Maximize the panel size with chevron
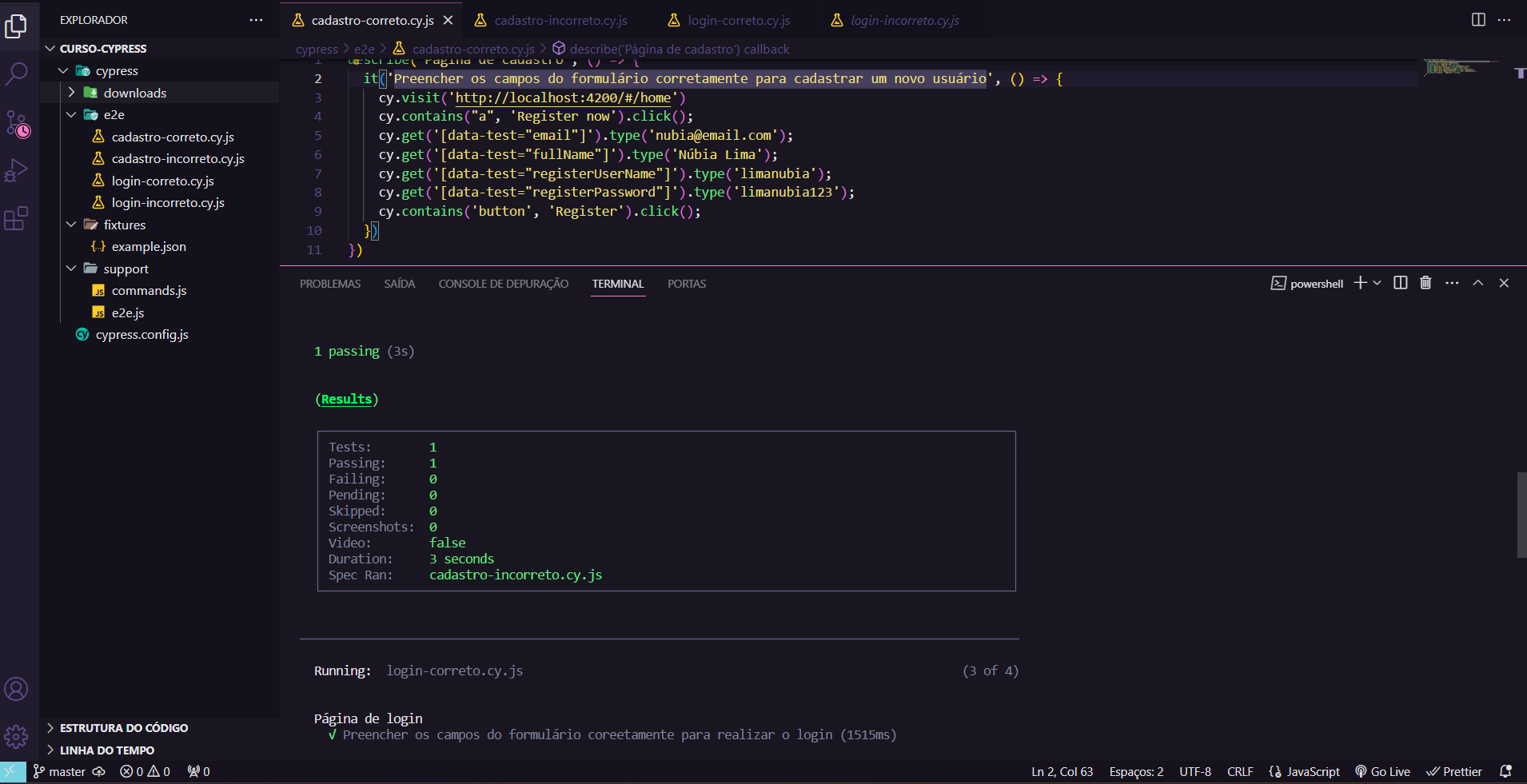The width and height of the screenshot is (1527, 784). pos(1478,283)
